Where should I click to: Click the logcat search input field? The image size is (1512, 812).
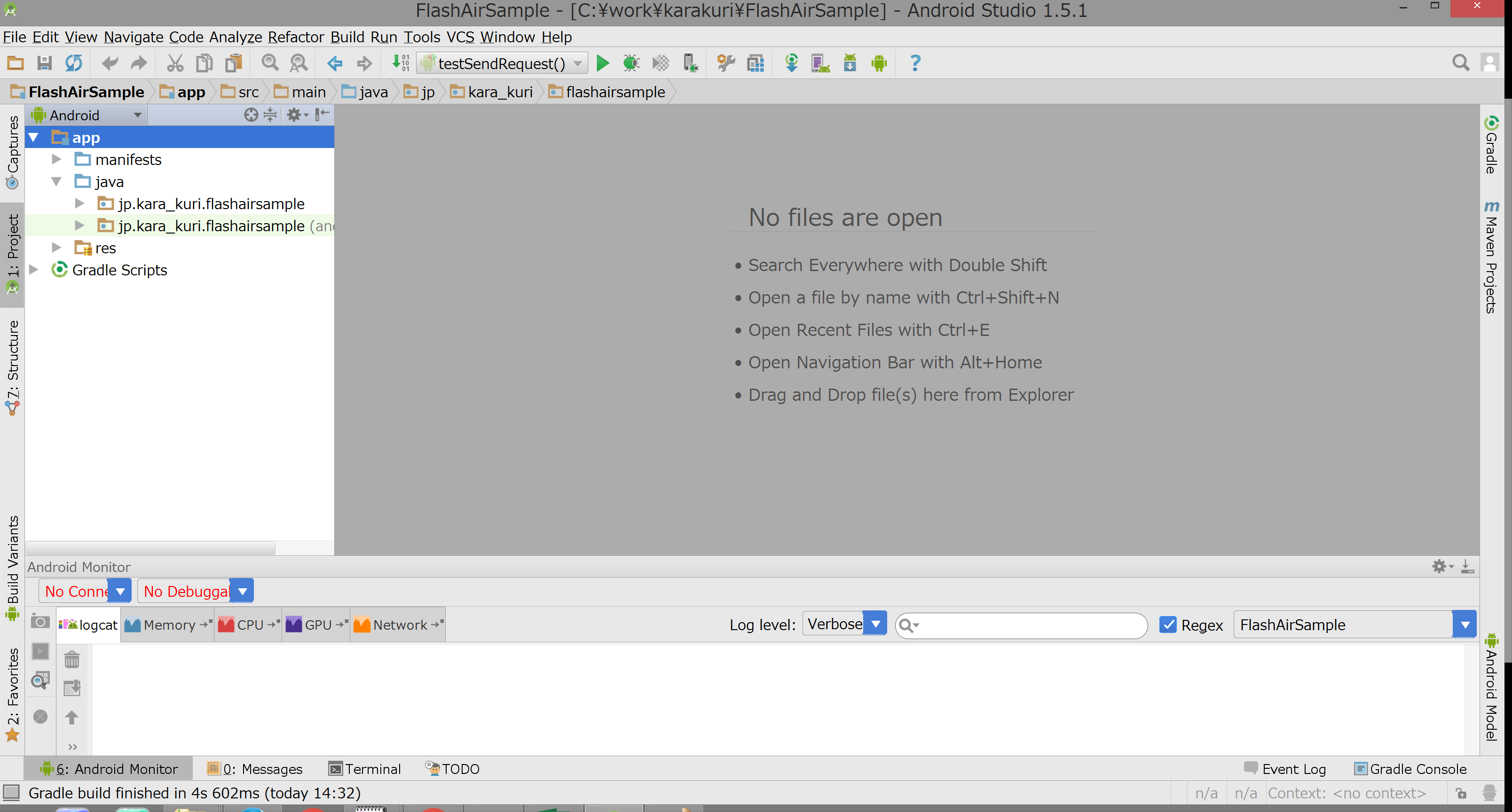point(1021,625)
